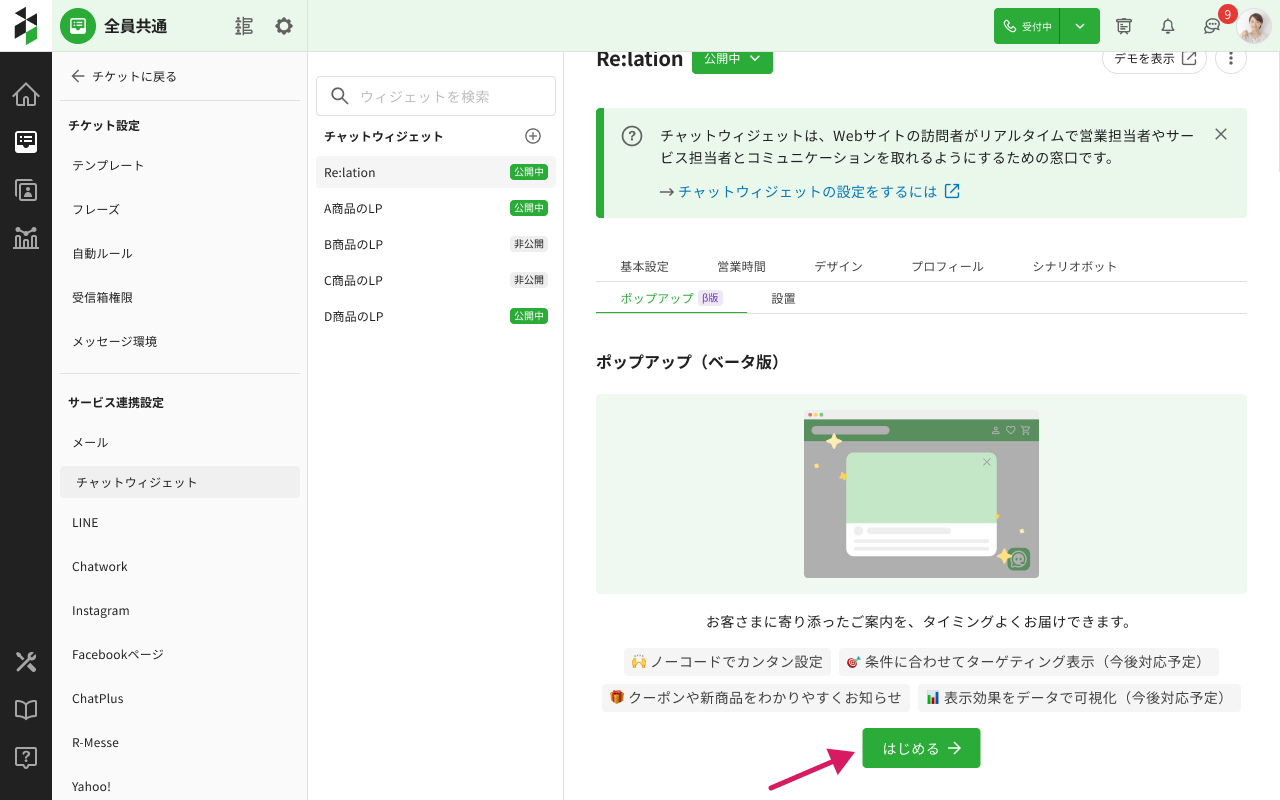Click the tools wrench icon in sidebar
This screenshot has width=1280, height=800.
26,662
